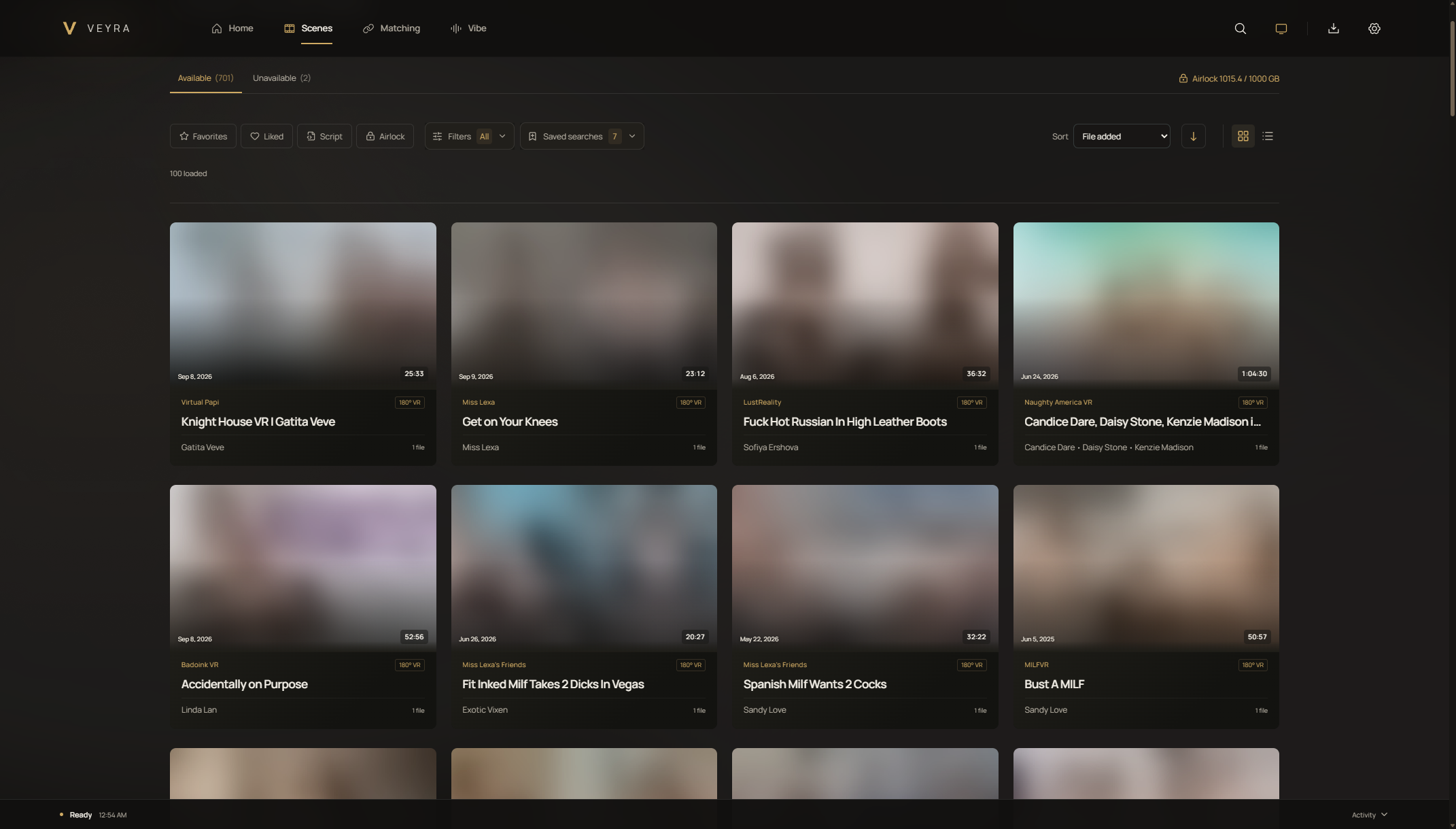Image resolution: width=1456 pixels, height=829 pixels.
Task: Toggle the Favorites filter
Action: (203, 136)
